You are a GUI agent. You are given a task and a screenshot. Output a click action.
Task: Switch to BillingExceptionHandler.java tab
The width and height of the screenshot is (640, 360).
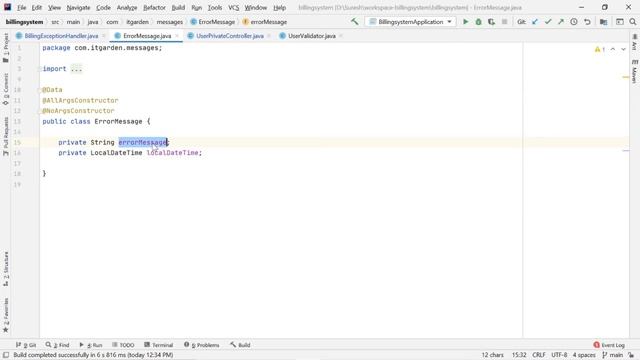(61, 36)
